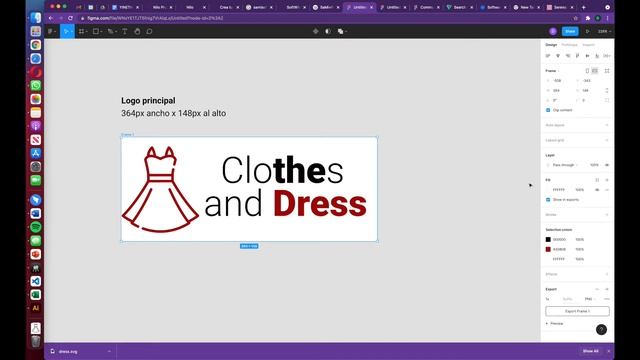Click Independent corners icon
Viewport: 640px width, 360px height.
point(607,100)
